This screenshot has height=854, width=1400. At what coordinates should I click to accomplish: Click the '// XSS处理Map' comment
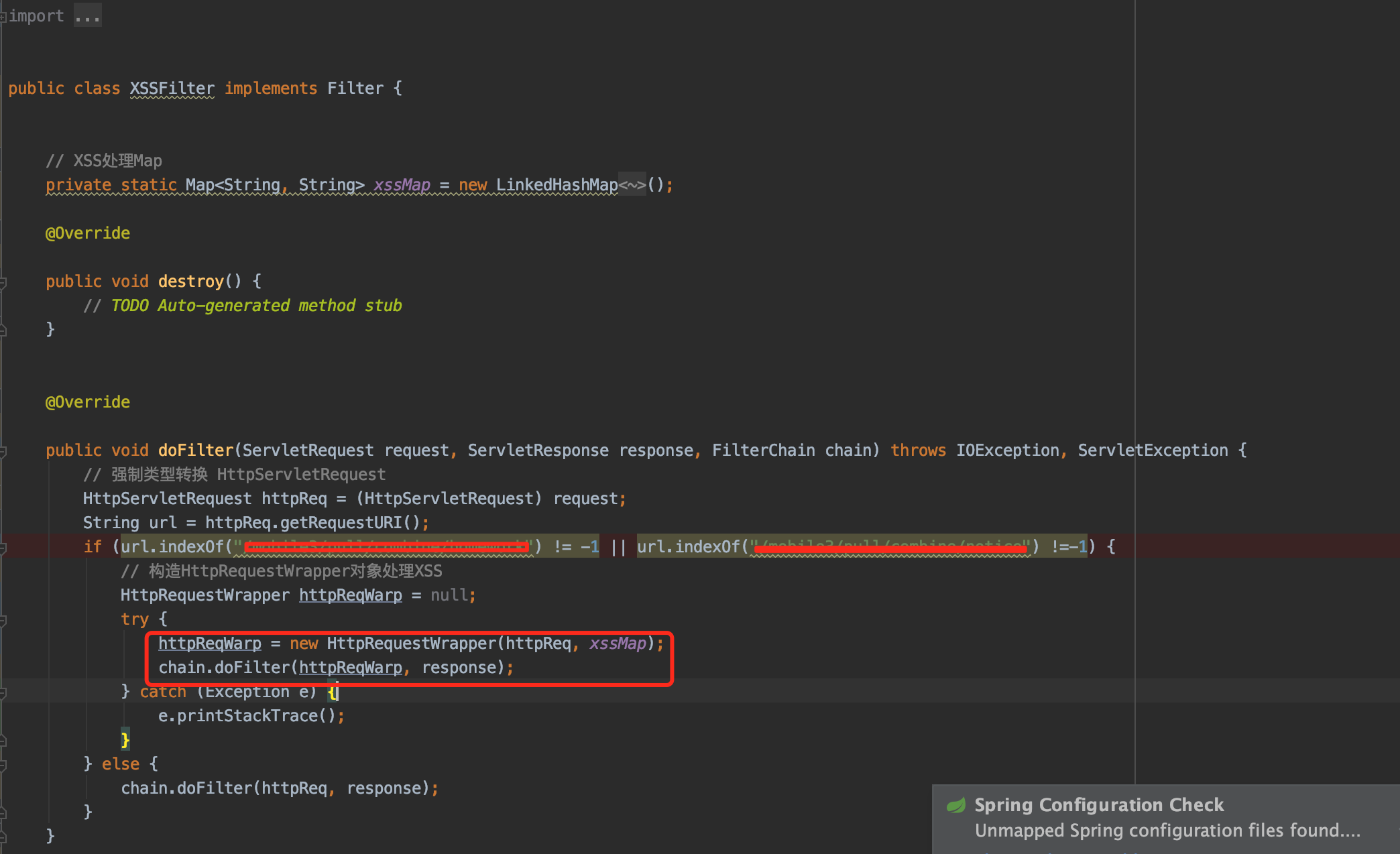coord(104,161)
